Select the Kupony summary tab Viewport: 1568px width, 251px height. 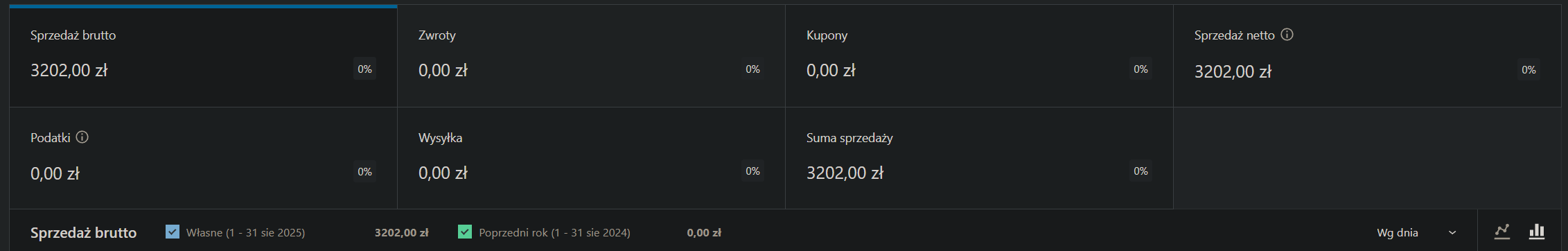[x=979, y=56]
